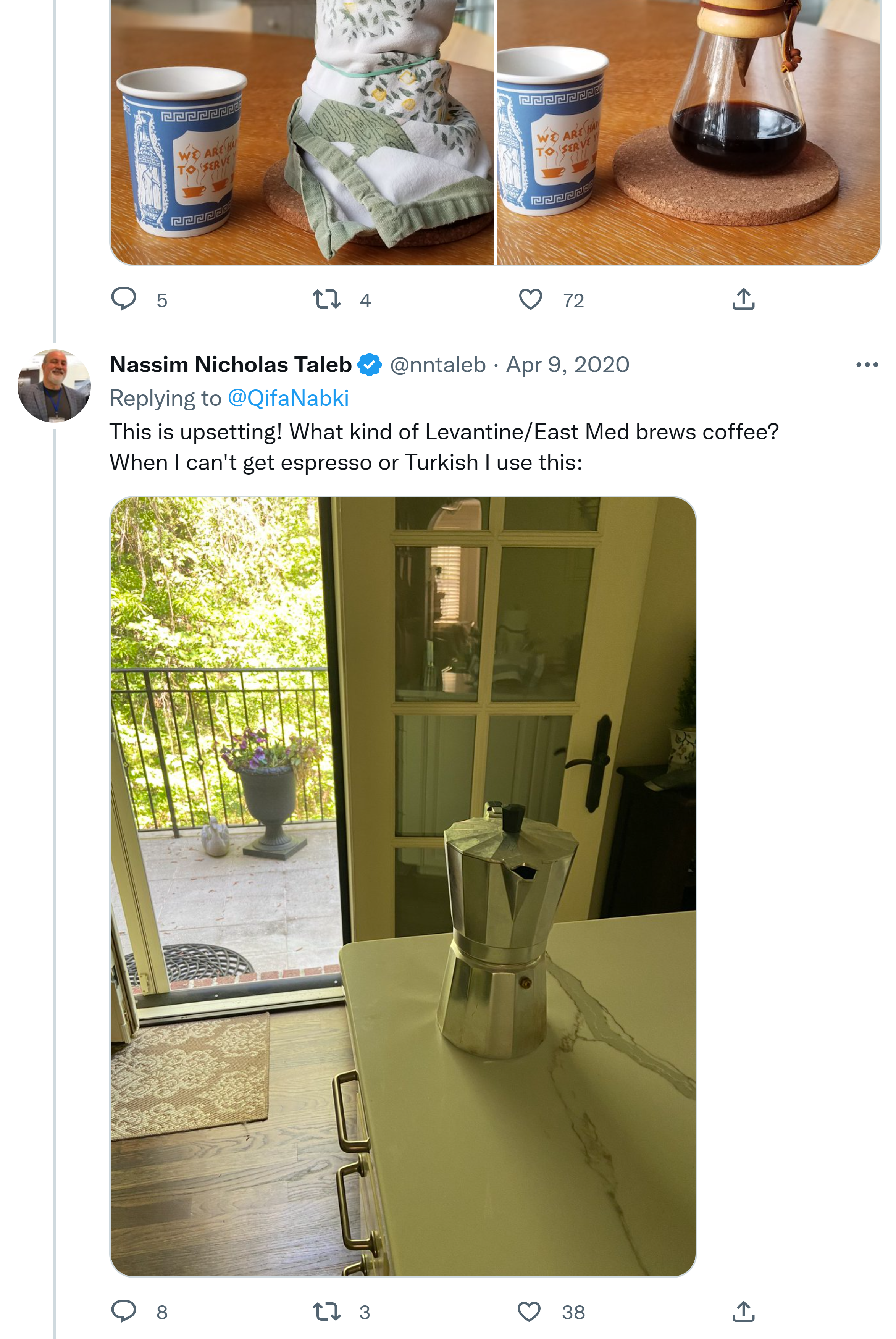Share the top coffee cup tweet
Viewport: 896px width, 1339px height.
(743, 299)
